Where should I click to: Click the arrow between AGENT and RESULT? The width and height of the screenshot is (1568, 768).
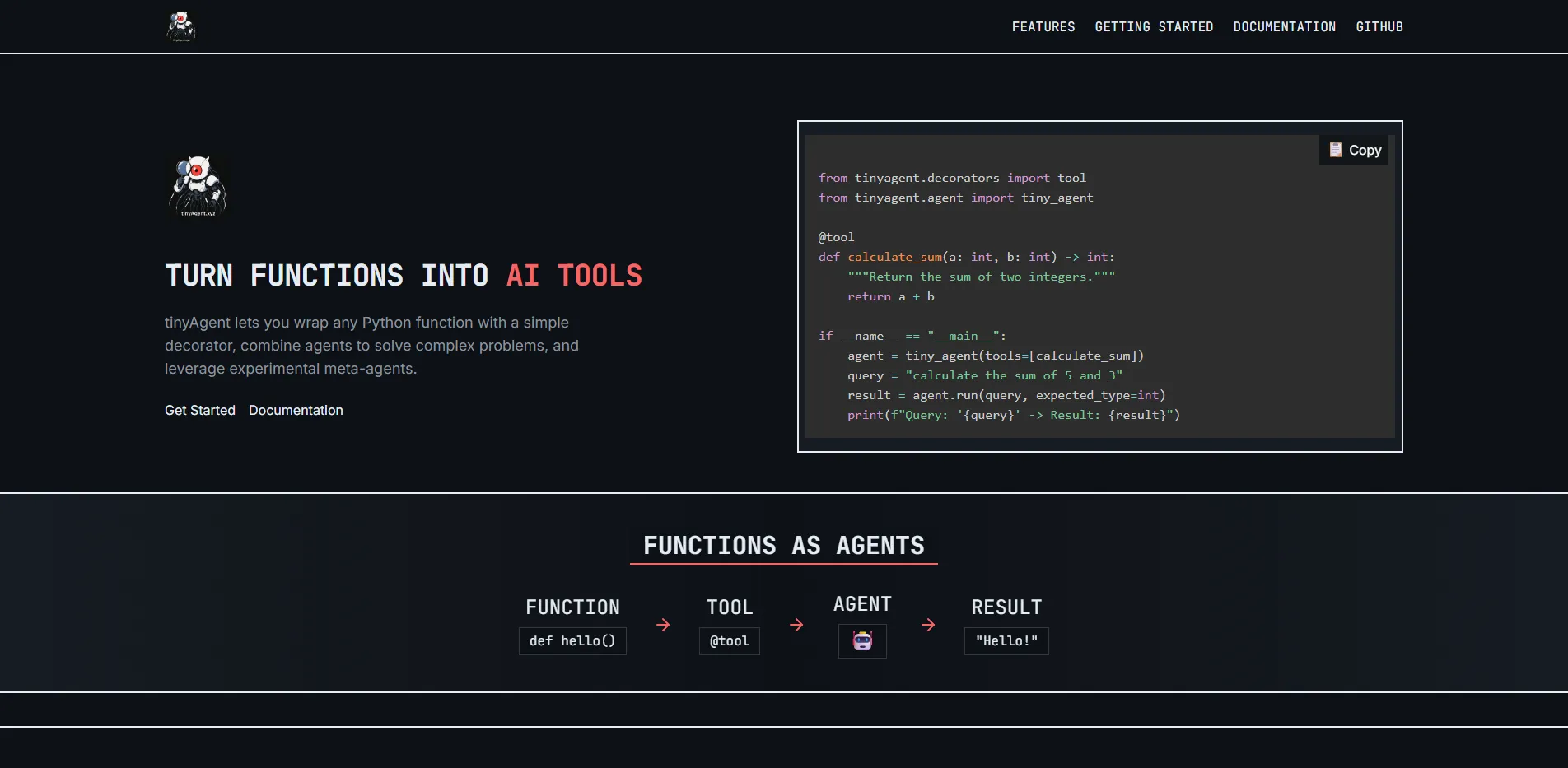click(928, 625)
